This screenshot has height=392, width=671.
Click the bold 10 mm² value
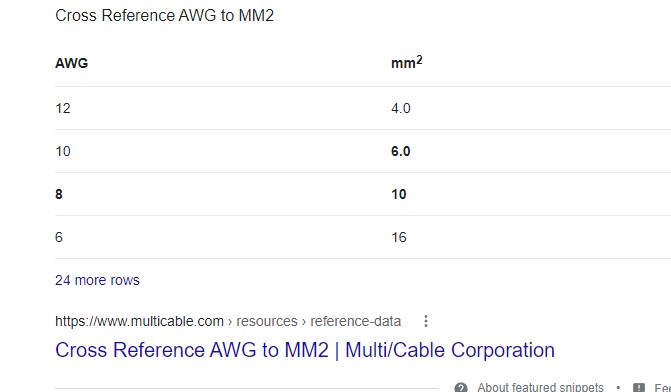click(398, 194)
